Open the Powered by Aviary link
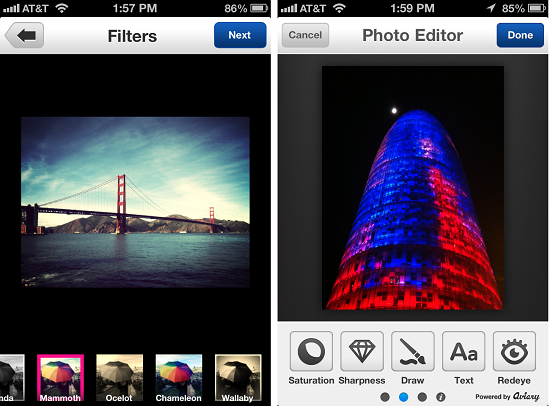550x406 pixels. click(x=507, y=397)
